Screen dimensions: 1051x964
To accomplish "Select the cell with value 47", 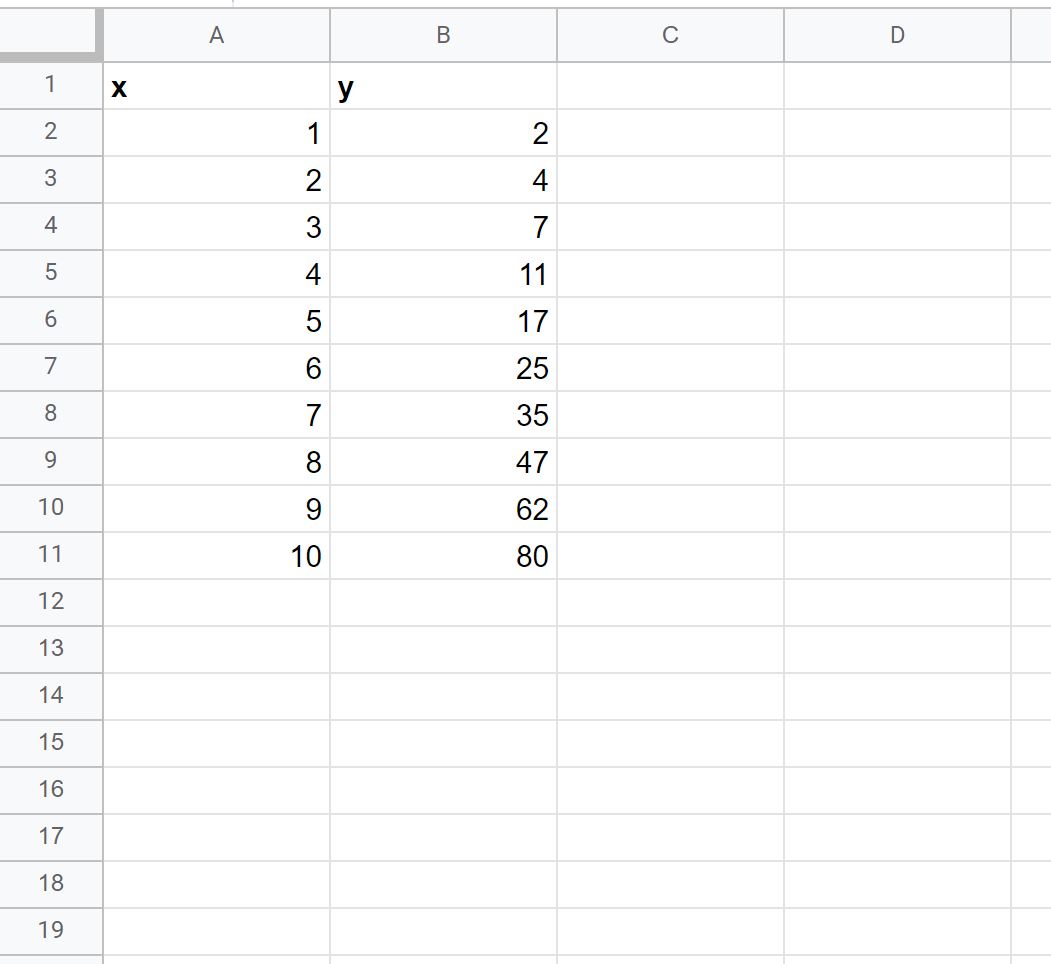I will tap(442, 461).
